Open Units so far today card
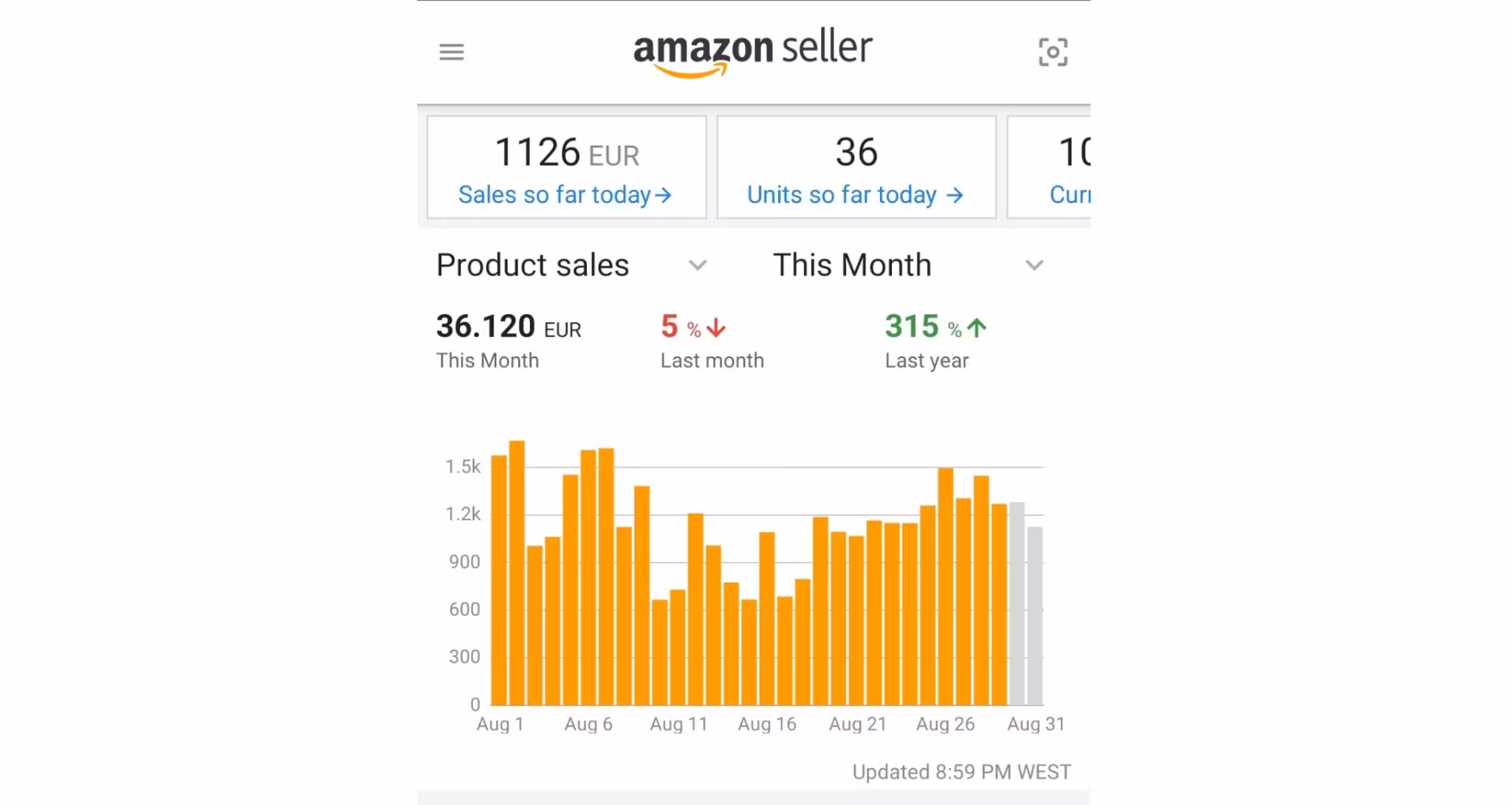Screen dimensions: 1512x805 (856, 167)
